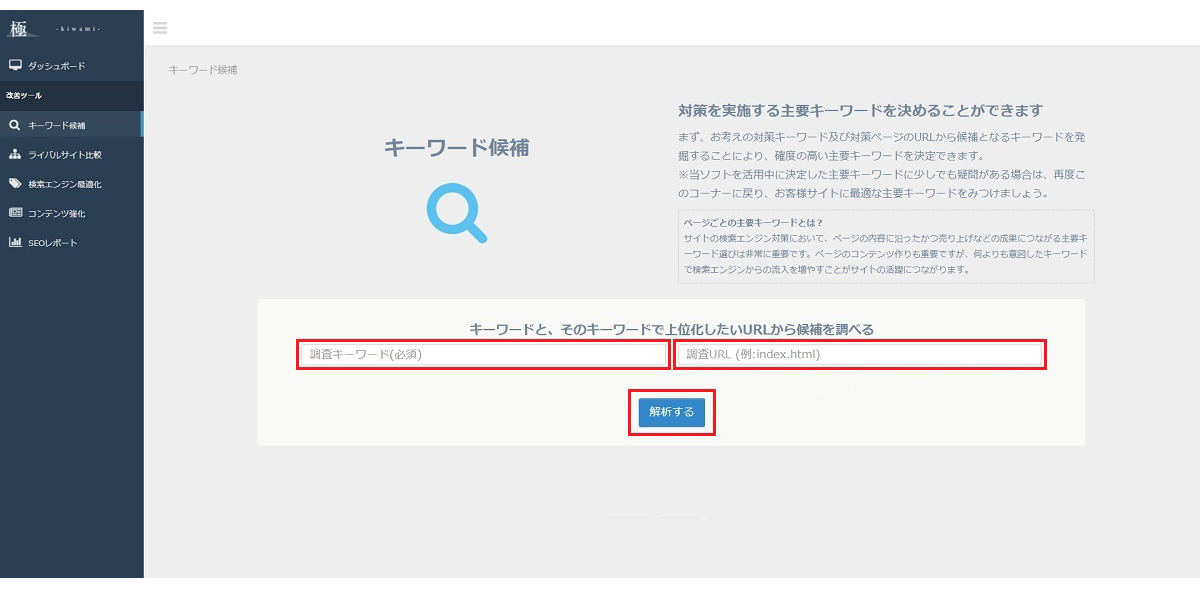Click the 改善ツール section header in sidebar
The height and width of the screenshot is (595, 1200).
(24, 96)
